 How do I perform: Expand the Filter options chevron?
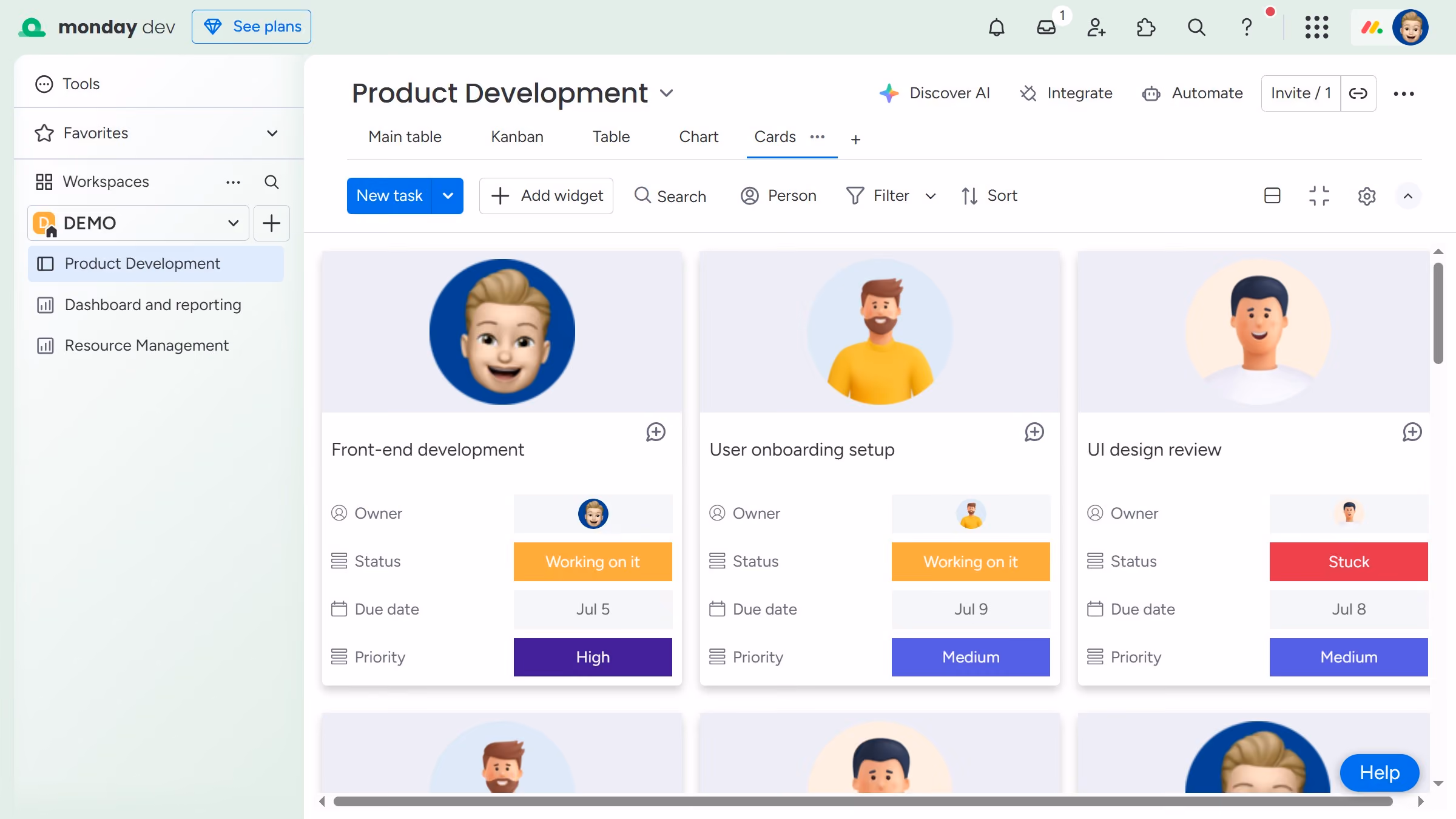pos(931,196)
